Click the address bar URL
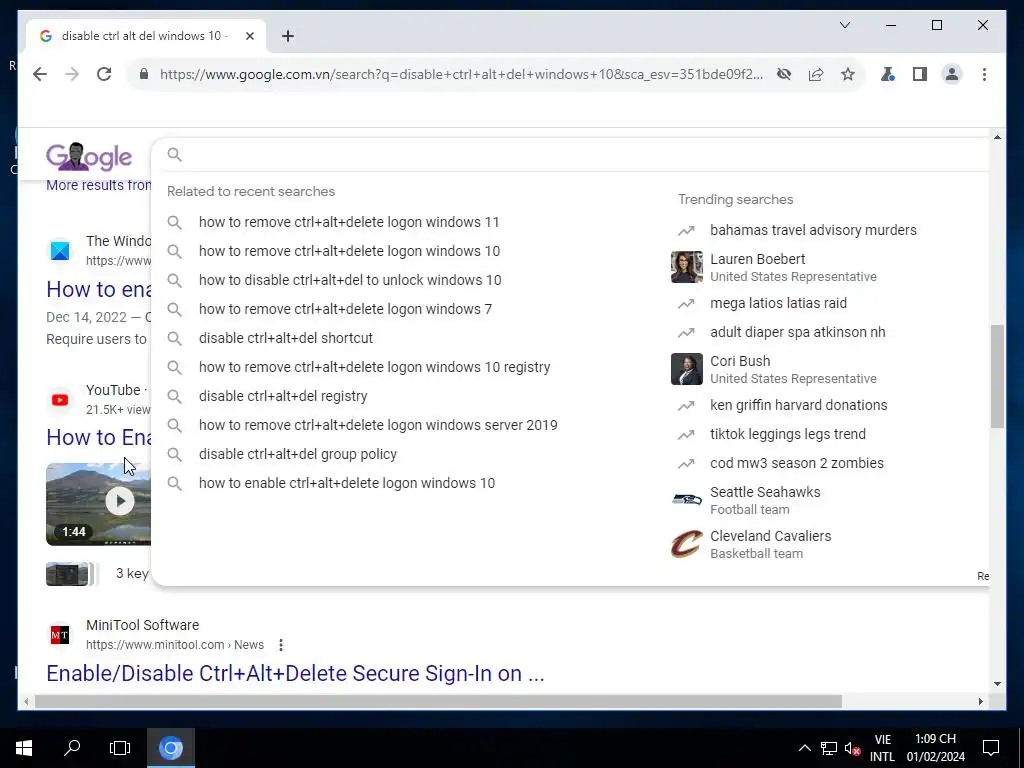Image resolution: width=1024 pixels, height=768 pixels. pyautogui.click(x=461, y=74)
